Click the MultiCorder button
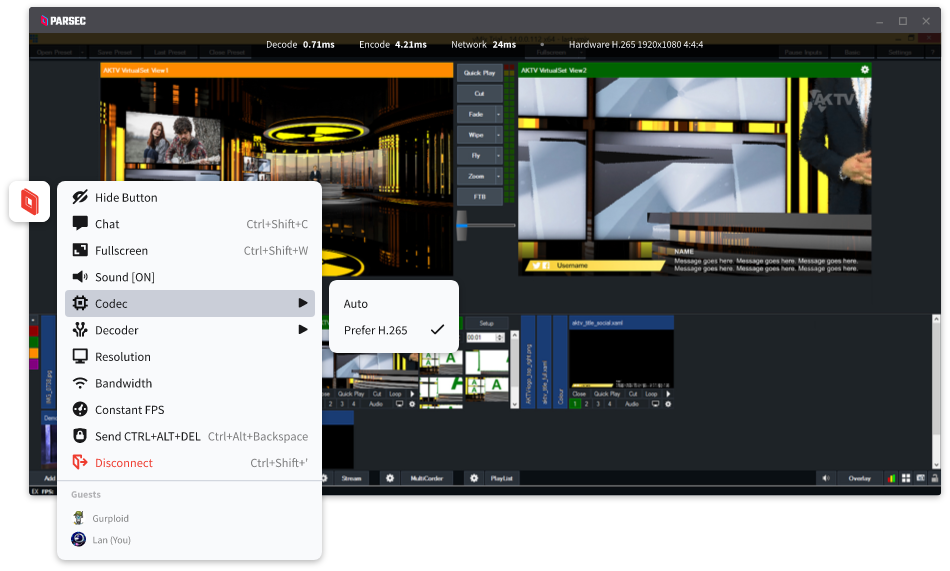The width and height of the screenshot is (950, 571). (x=427, y=478)
